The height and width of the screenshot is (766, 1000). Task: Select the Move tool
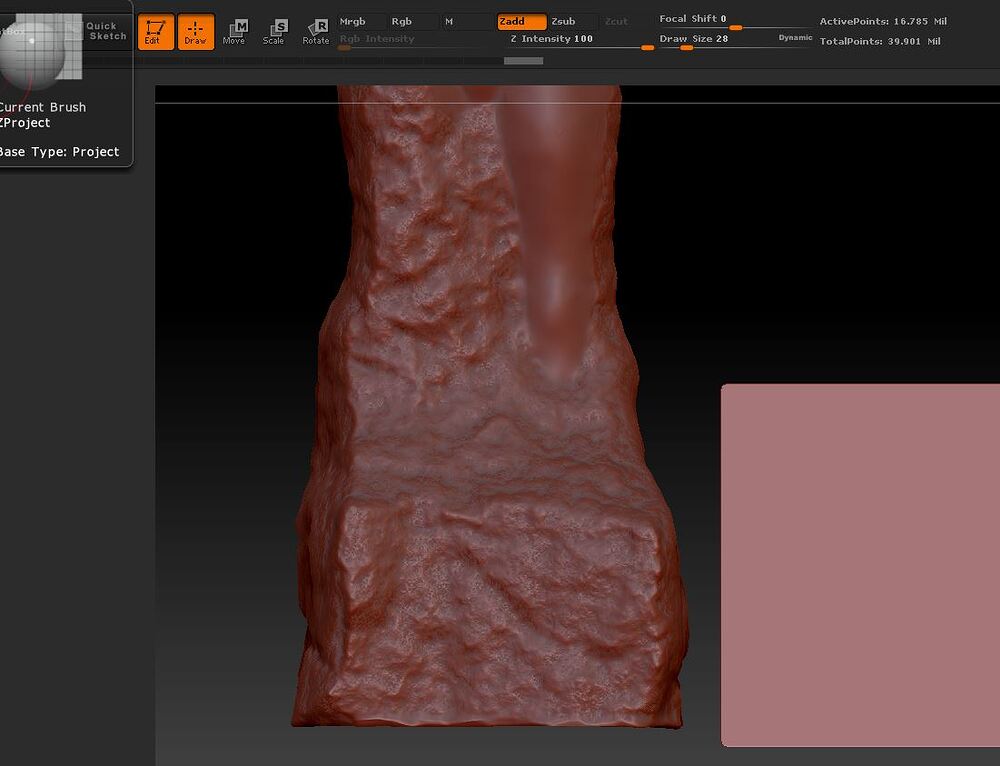click(234, 32)
